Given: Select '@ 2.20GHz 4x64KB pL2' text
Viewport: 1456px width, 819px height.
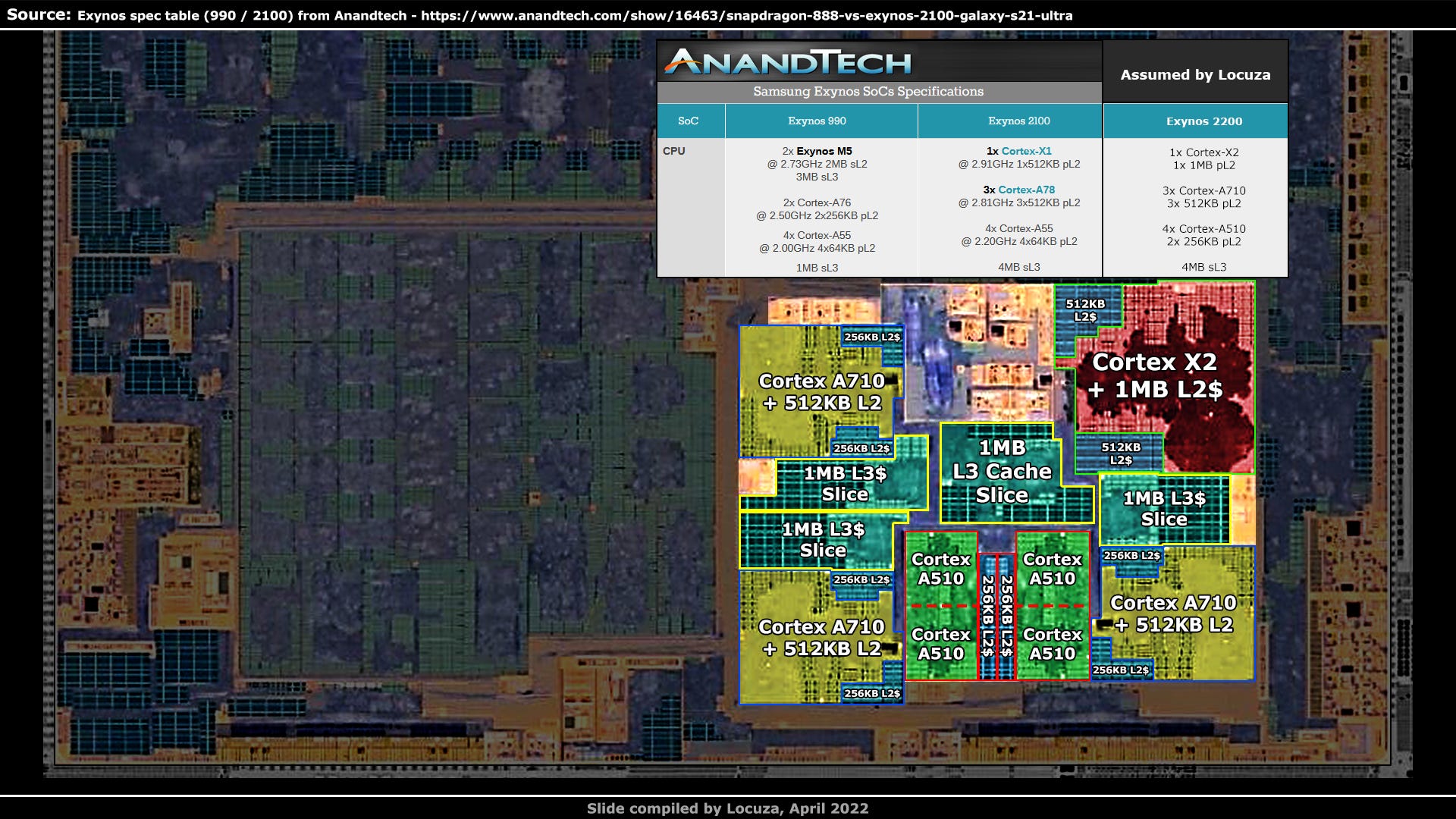Looking at the screenshot, I should [1018, 241].
